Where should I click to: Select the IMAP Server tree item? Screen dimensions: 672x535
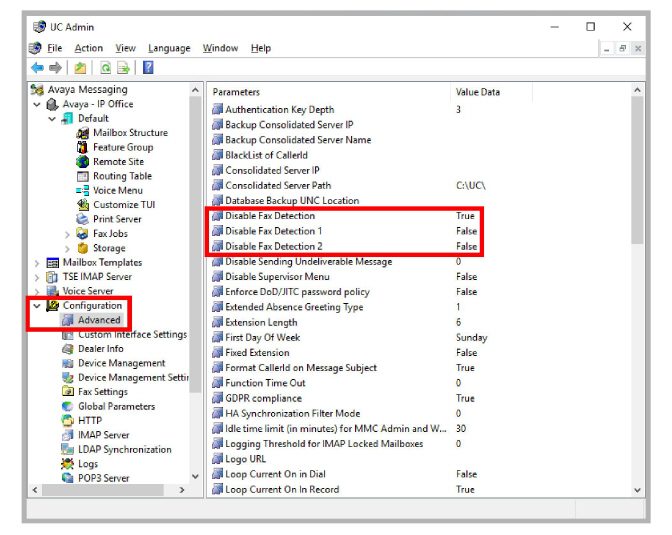click(x=103, y=435)
